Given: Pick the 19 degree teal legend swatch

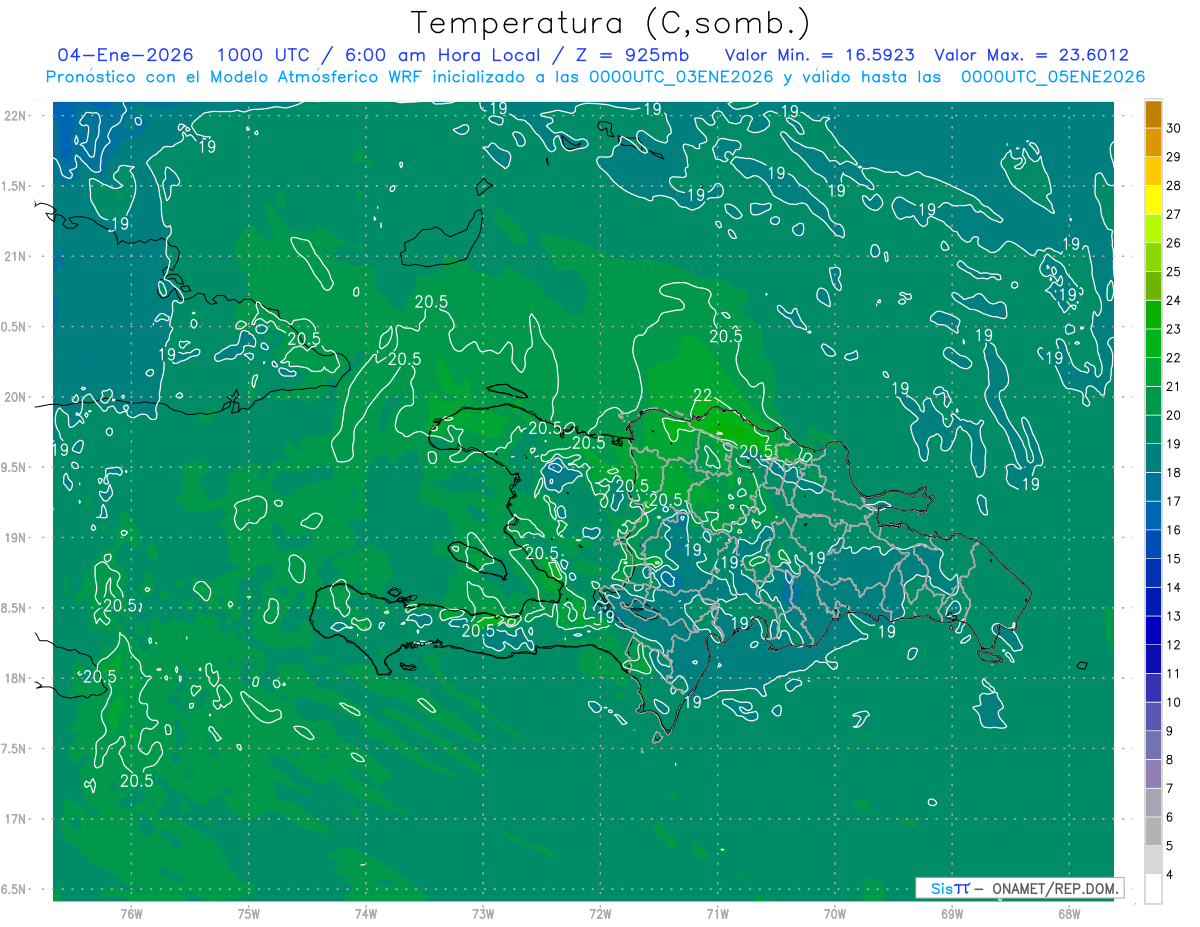Looking at the screenshot, I should 1153,430.
